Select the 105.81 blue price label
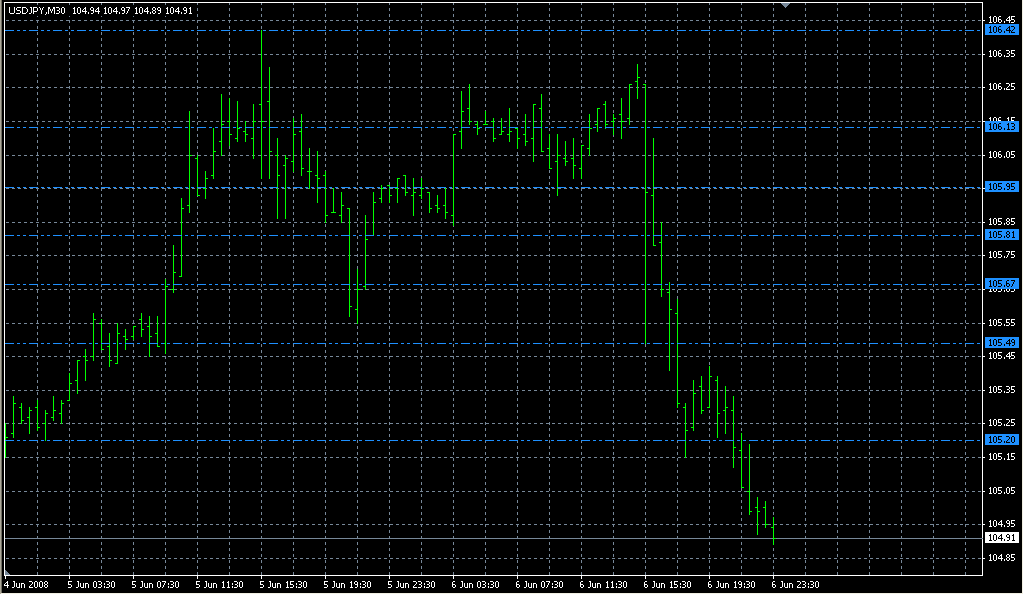 pos(1001,234)
